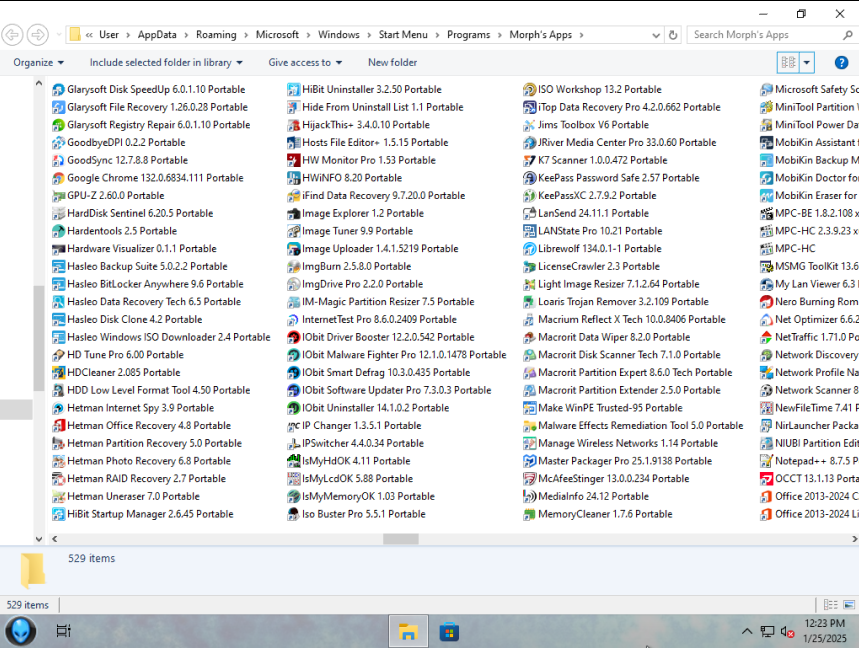Create a New folder
Image resolution: width=859 pixels, height=648 pixels.
[x=392, y=62]
